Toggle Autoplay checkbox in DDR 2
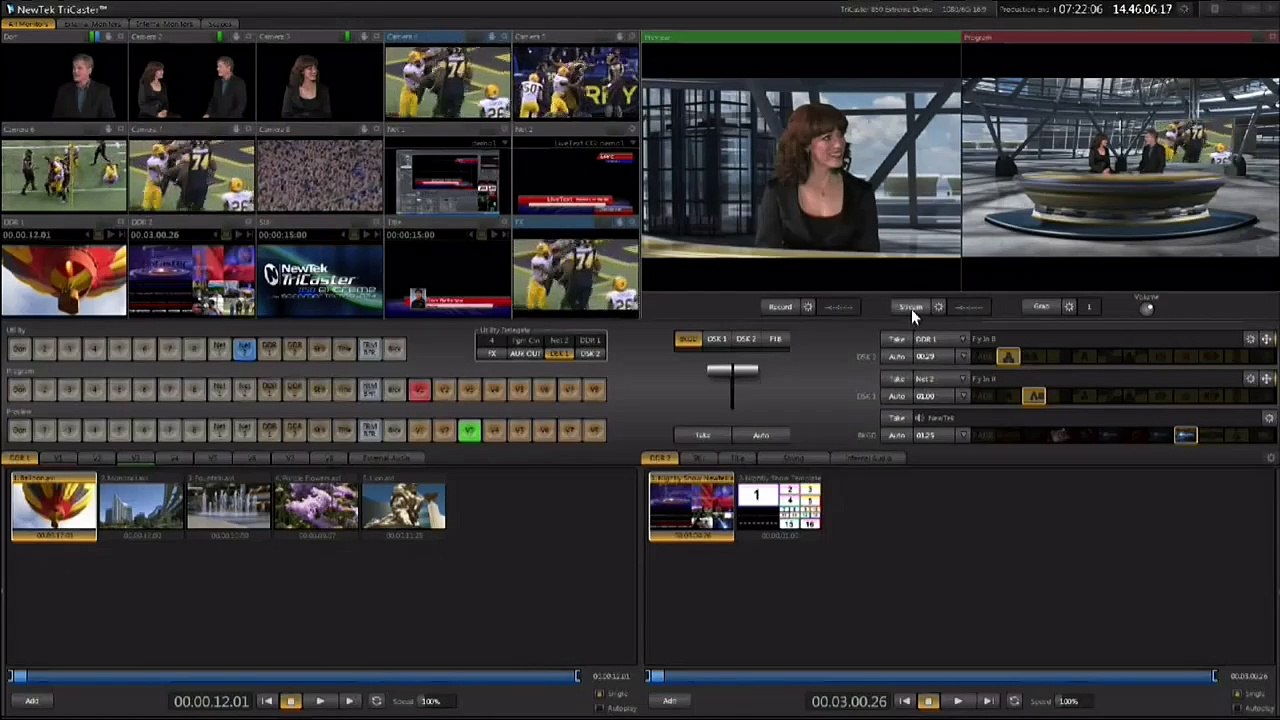Viewport: 1280px width, 720px height. click(x=1238, y=708)
